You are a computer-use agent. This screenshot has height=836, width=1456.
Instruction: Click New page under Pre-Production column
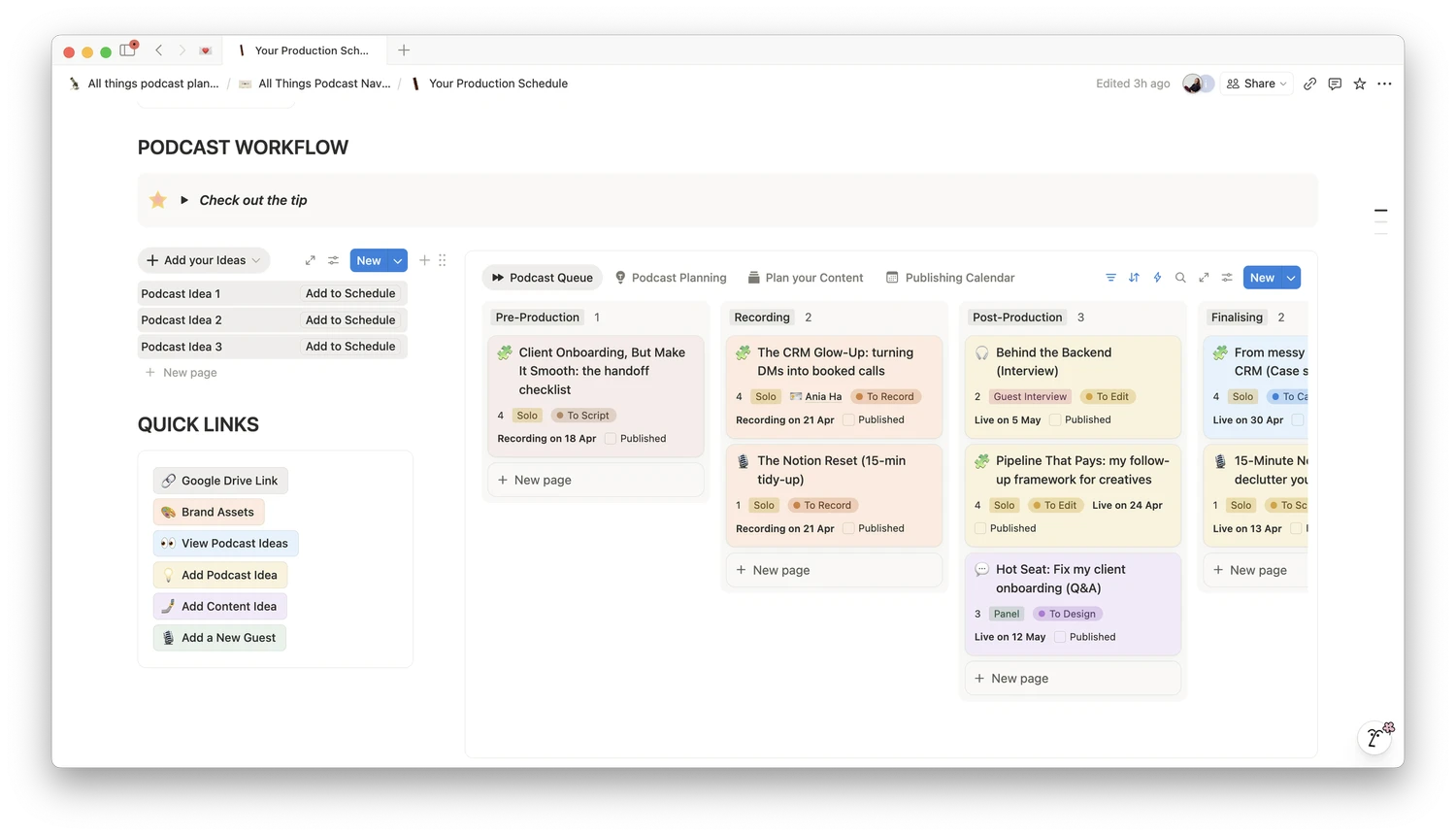click(596, 480)
